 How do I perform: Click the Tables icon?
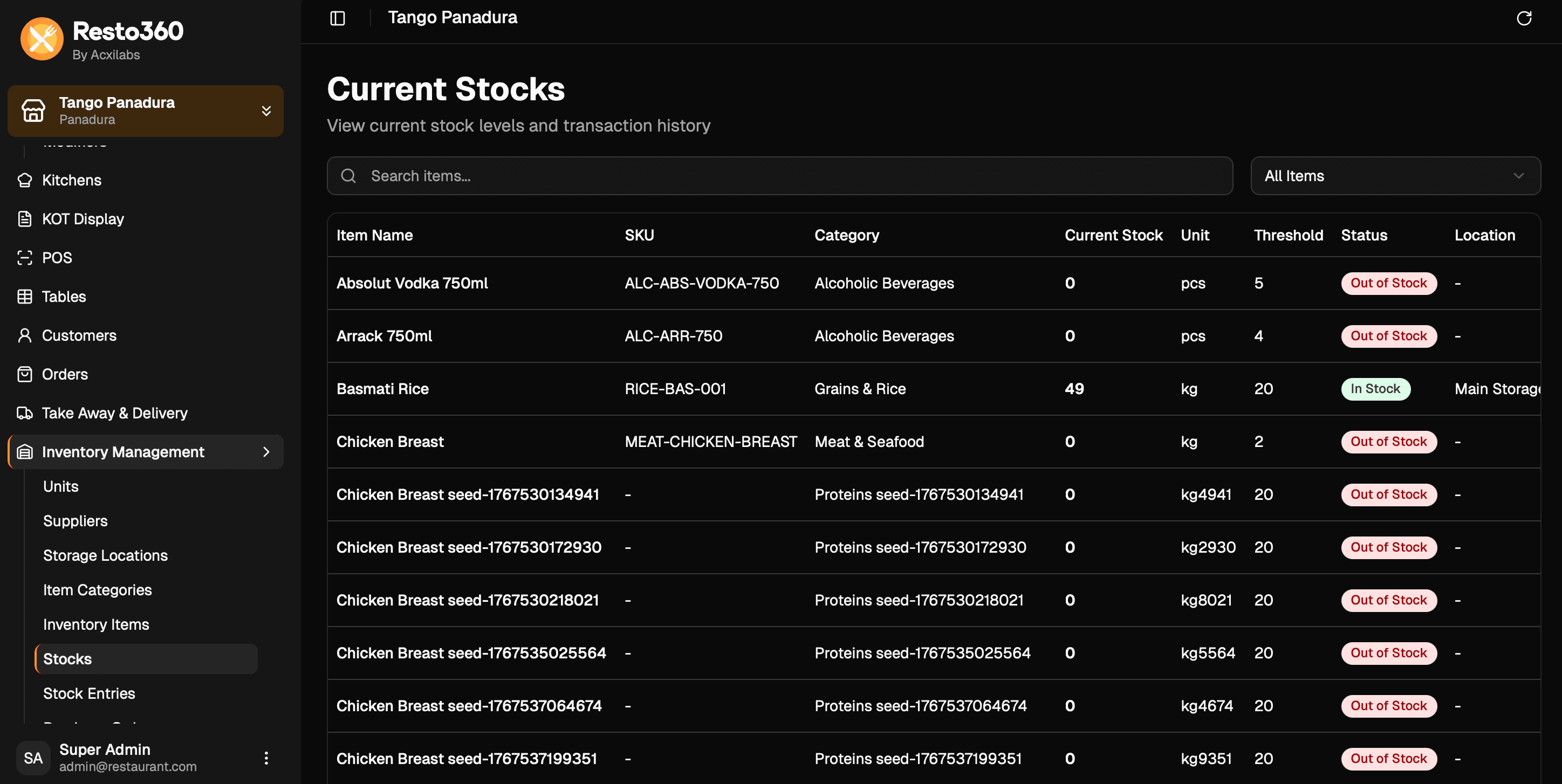24,296
